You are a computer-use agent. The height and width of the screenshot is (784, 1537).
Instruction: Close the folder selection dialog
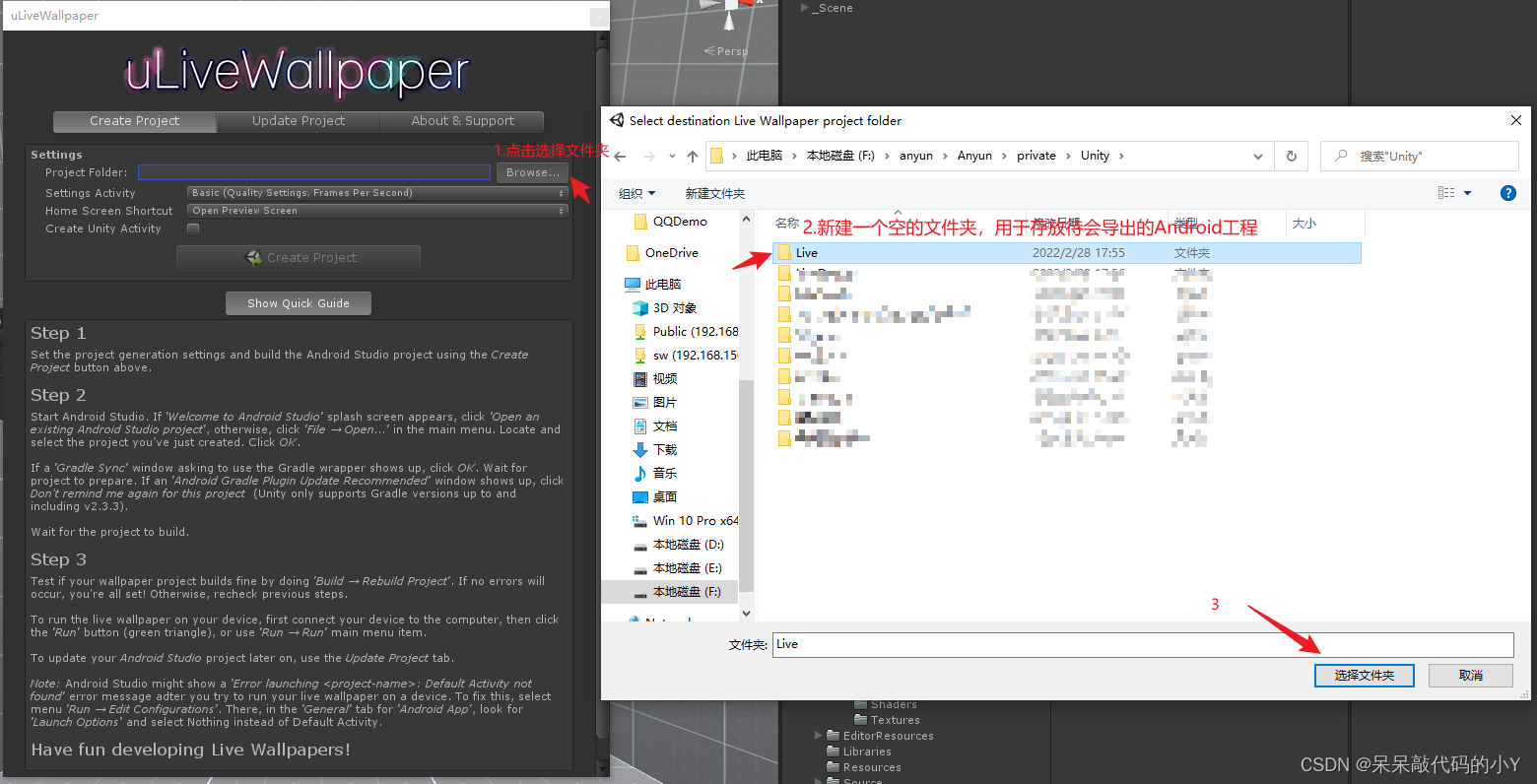[1516, 120]
